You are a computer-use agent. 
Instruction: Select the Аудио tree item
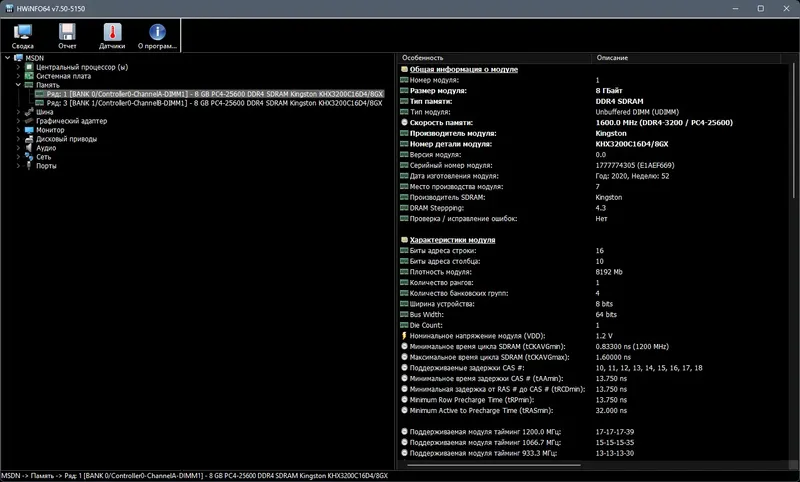[x=46, y=148]
